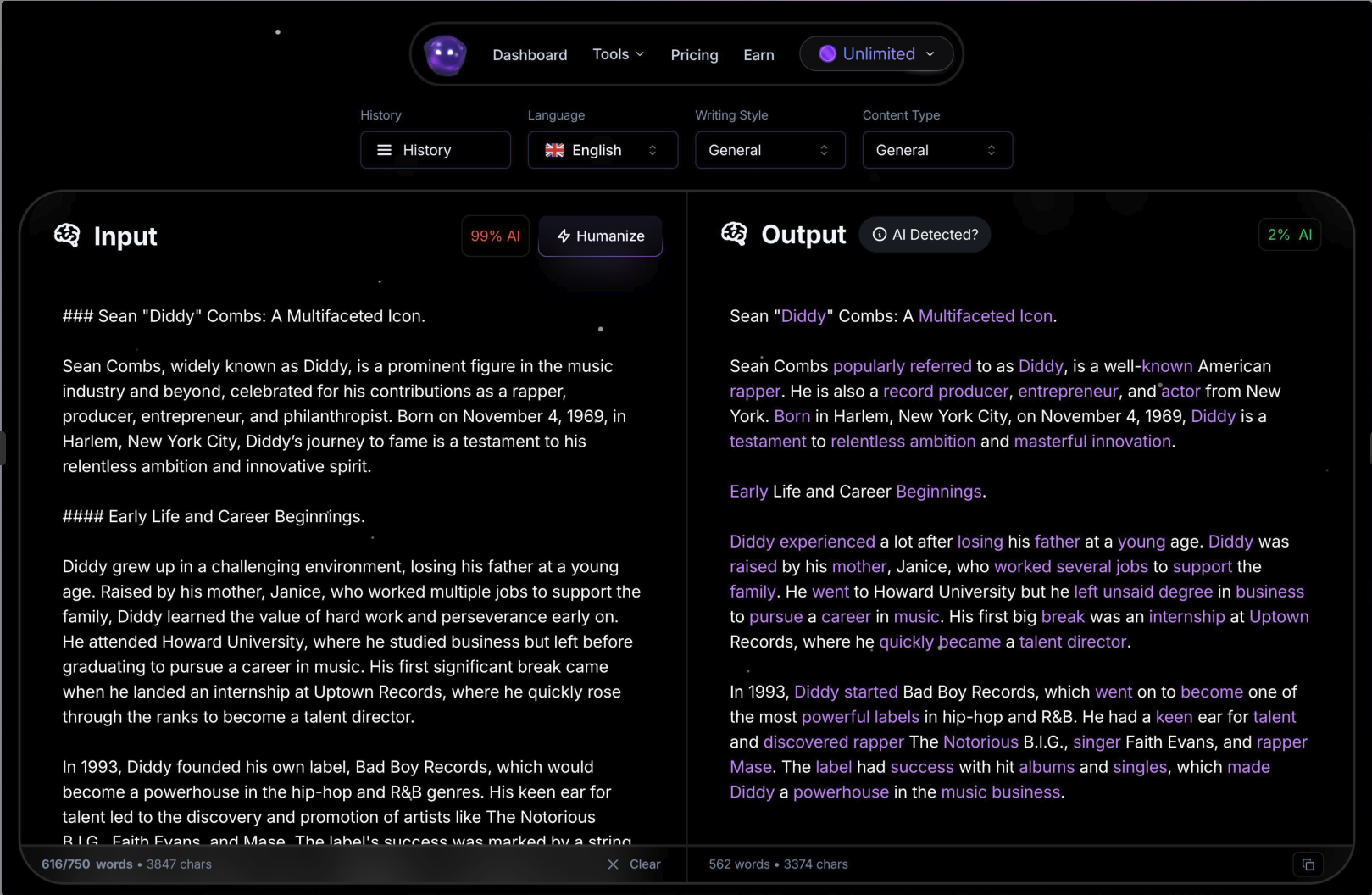Click the 99% AI score badge

click(495, 236)
